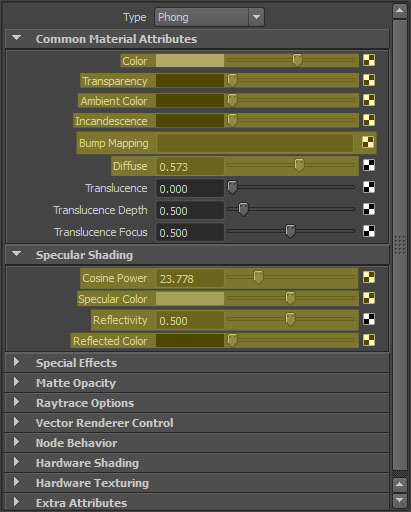The image size is (411, 512).
Task: Click the Incandescence label
Action: point(111,121)
